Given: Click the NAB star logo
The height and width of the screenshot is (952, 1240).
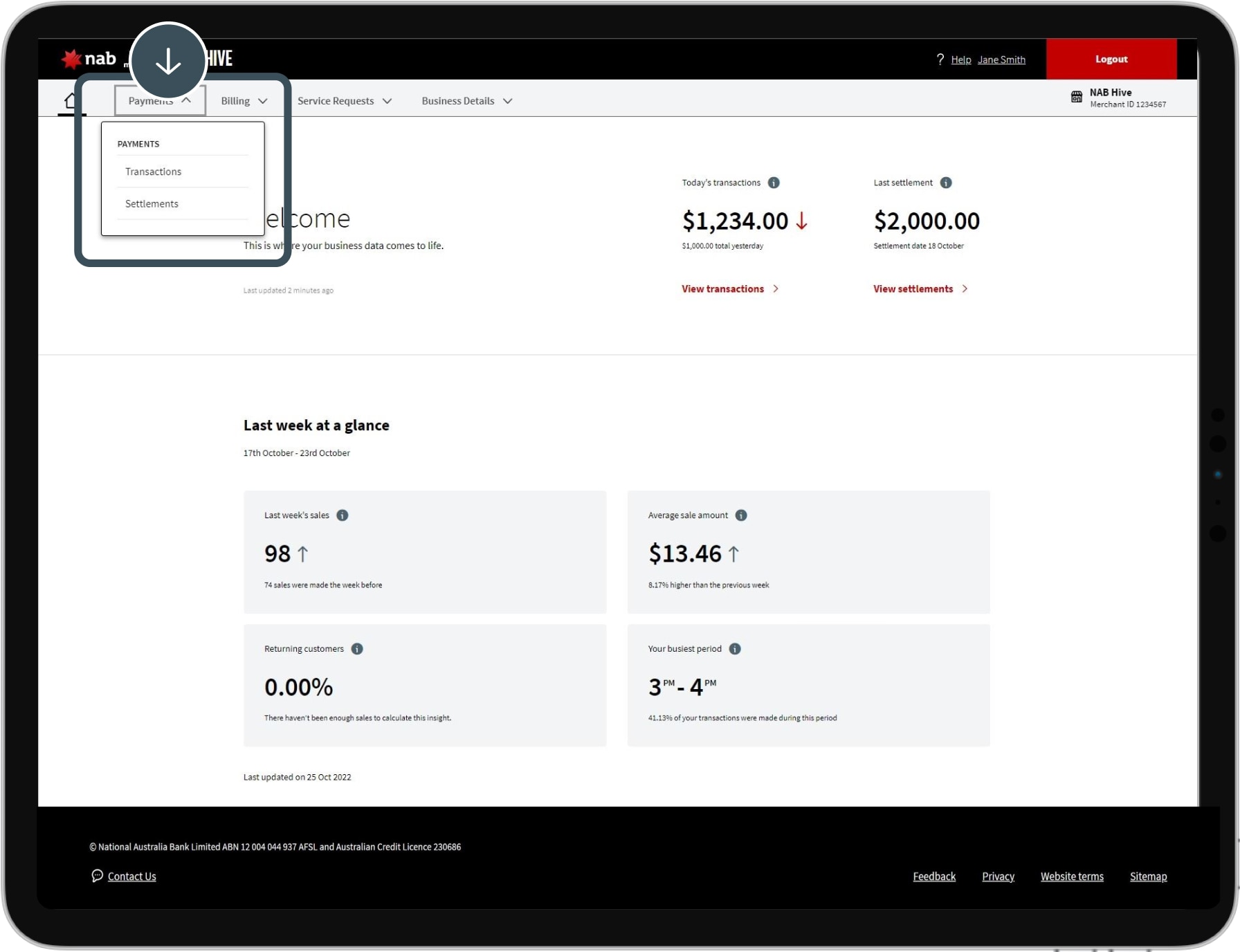Looking at the screenshot, I should (x=72, y=59).
